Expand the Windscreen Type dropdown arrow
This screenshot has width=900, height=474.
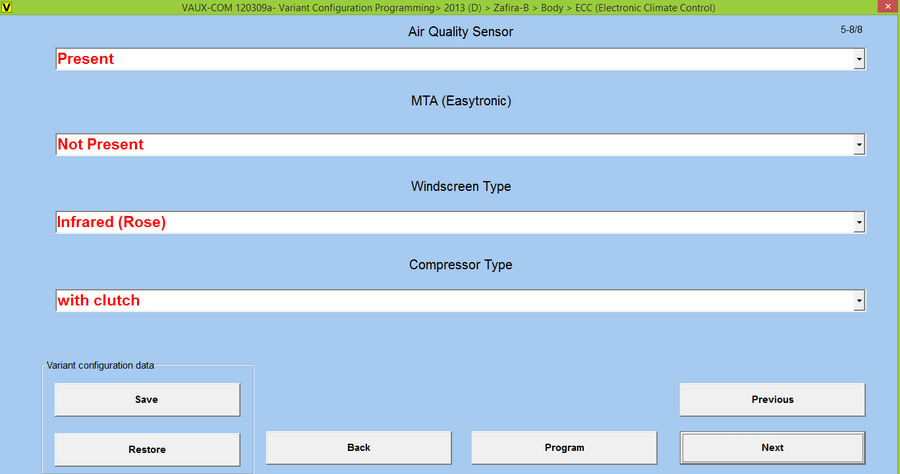[x=859, y=224]
